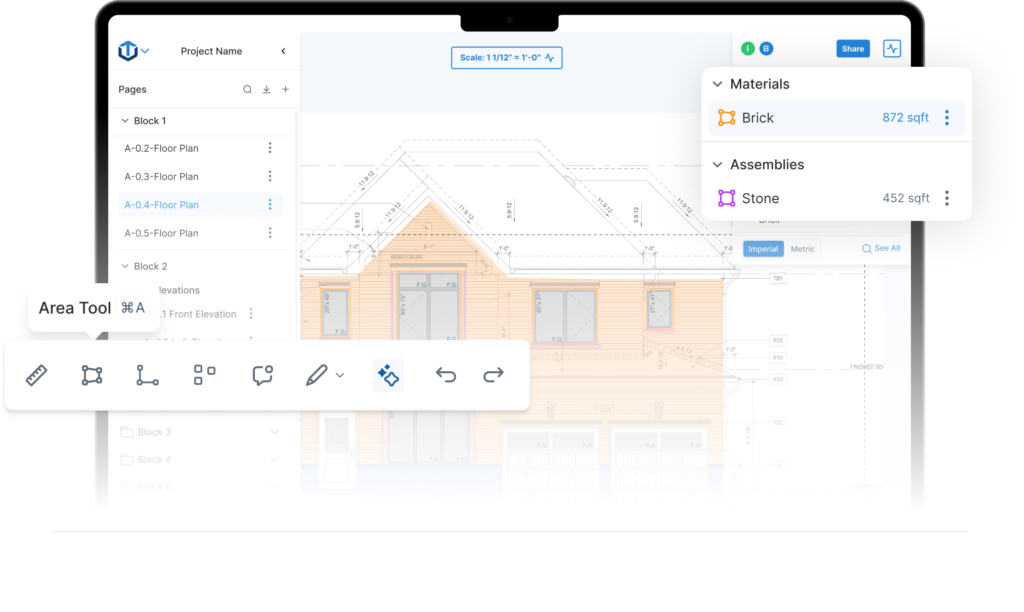The width and height of the screenshot is (1024, 612).
Task: Click the redo arrow
Action: 493,375
